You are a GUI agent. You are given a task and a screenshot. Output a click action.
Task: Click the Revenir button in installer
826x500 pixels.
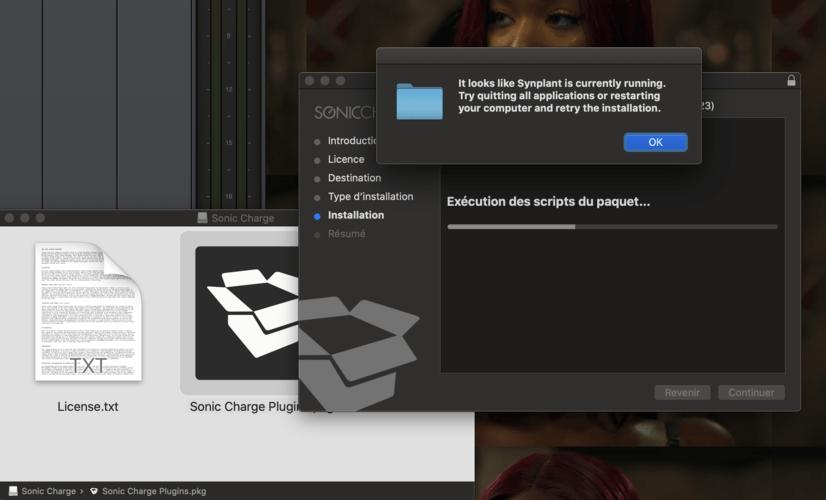click(682, 393)
